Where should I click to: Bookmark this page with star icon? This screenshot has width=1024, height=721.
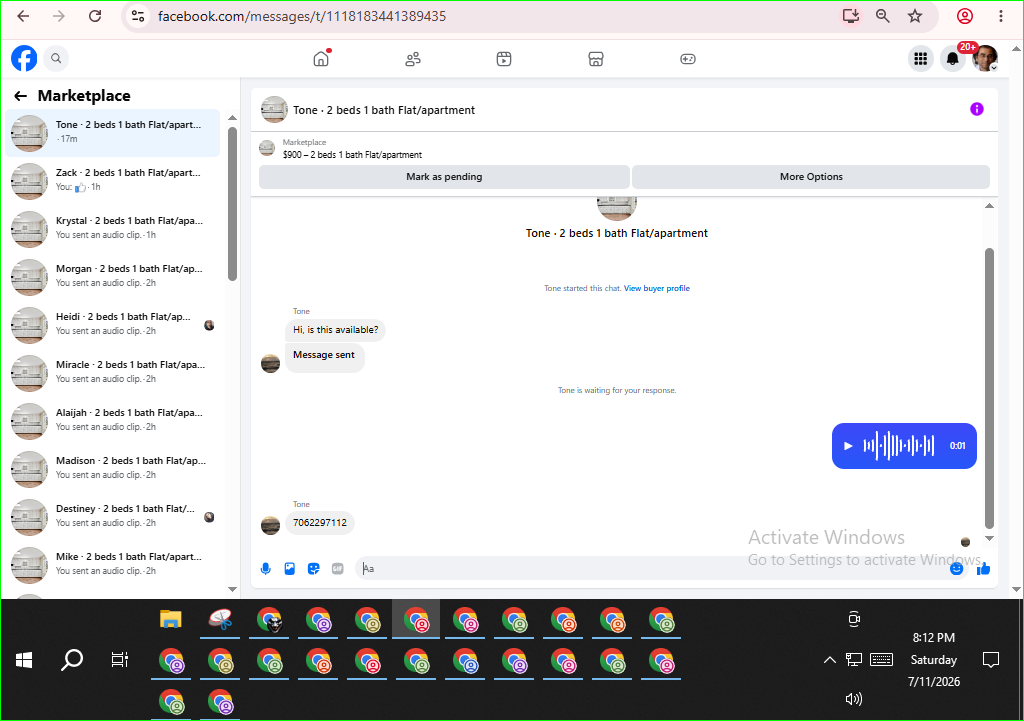pyautogui.click(x=915, y=16)
